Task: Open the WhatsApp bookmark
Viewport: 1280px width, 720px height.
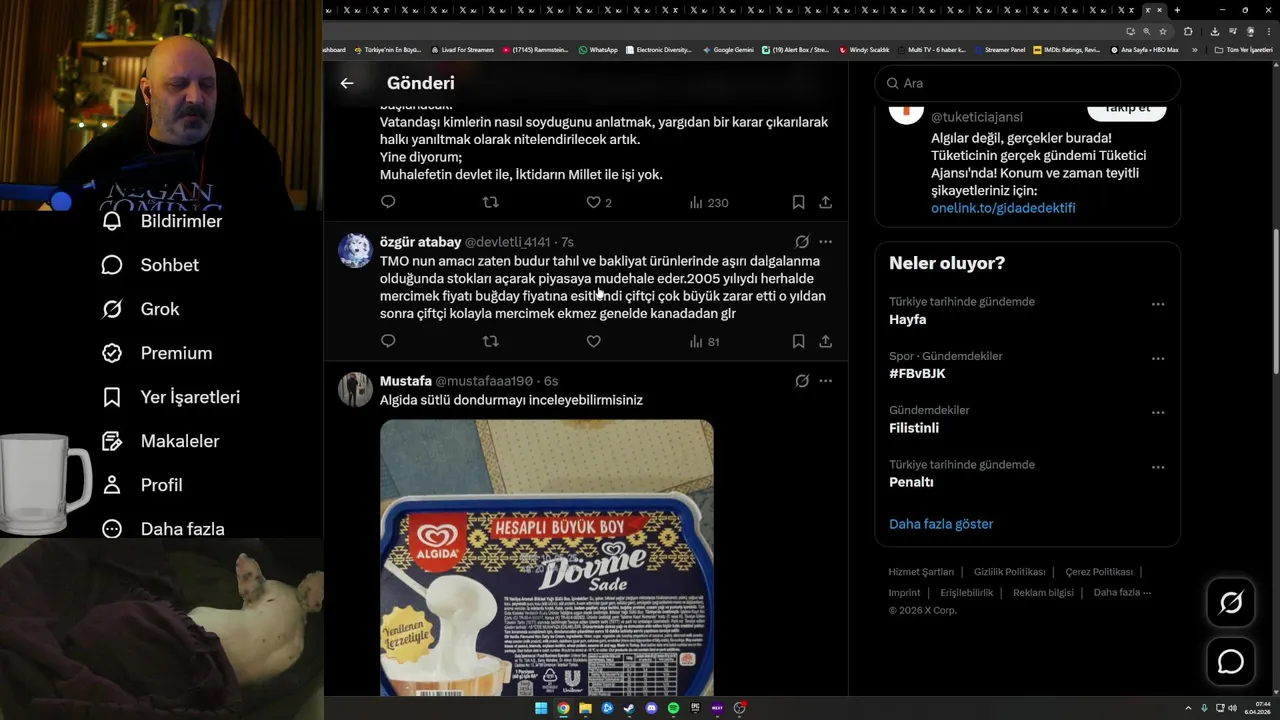Action: coord(598,49)
